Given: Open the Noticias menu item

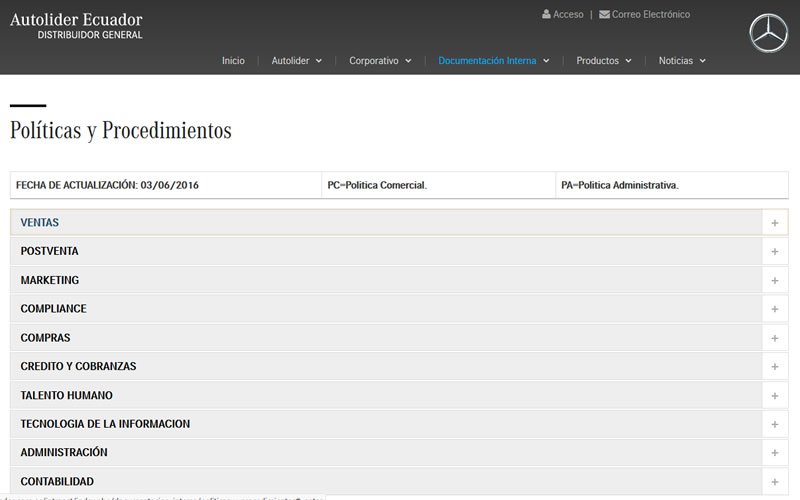Looking at the screenshot, I should [x=682, y=61].
